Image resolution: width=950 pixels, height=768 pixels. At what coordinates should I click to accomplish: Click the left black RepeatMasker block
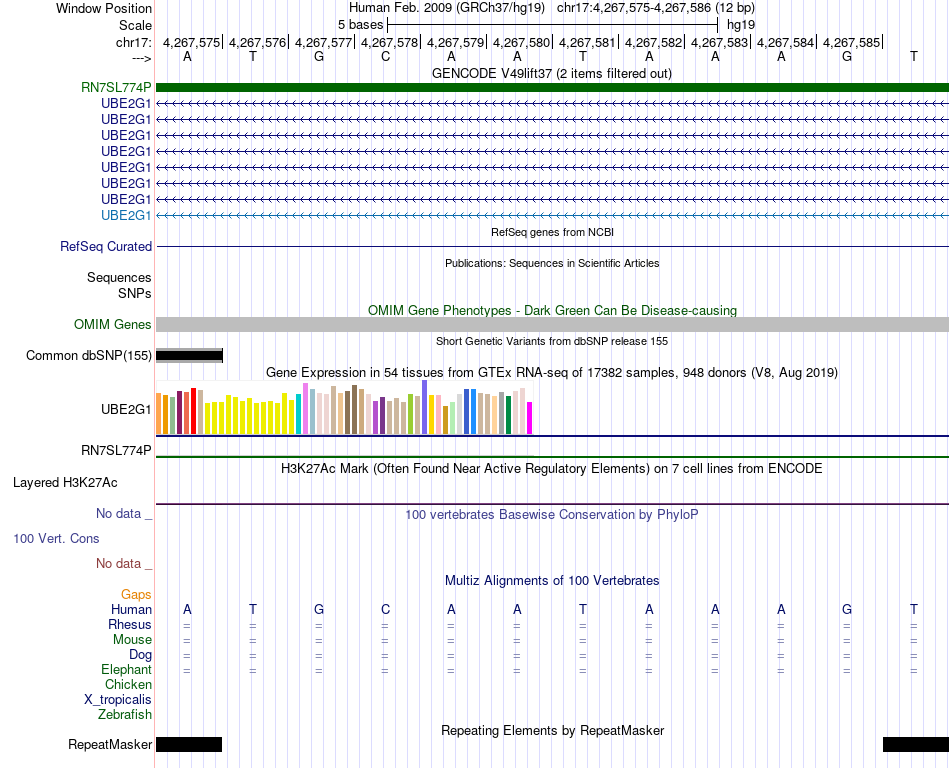189,744
